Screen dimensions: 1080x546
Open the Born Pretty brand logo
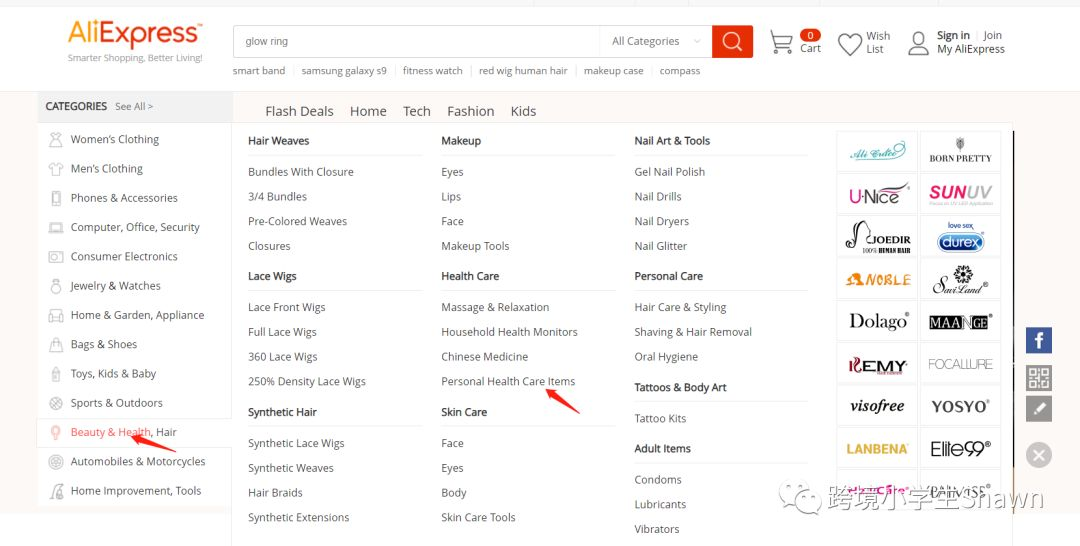[x=960, y=151]
